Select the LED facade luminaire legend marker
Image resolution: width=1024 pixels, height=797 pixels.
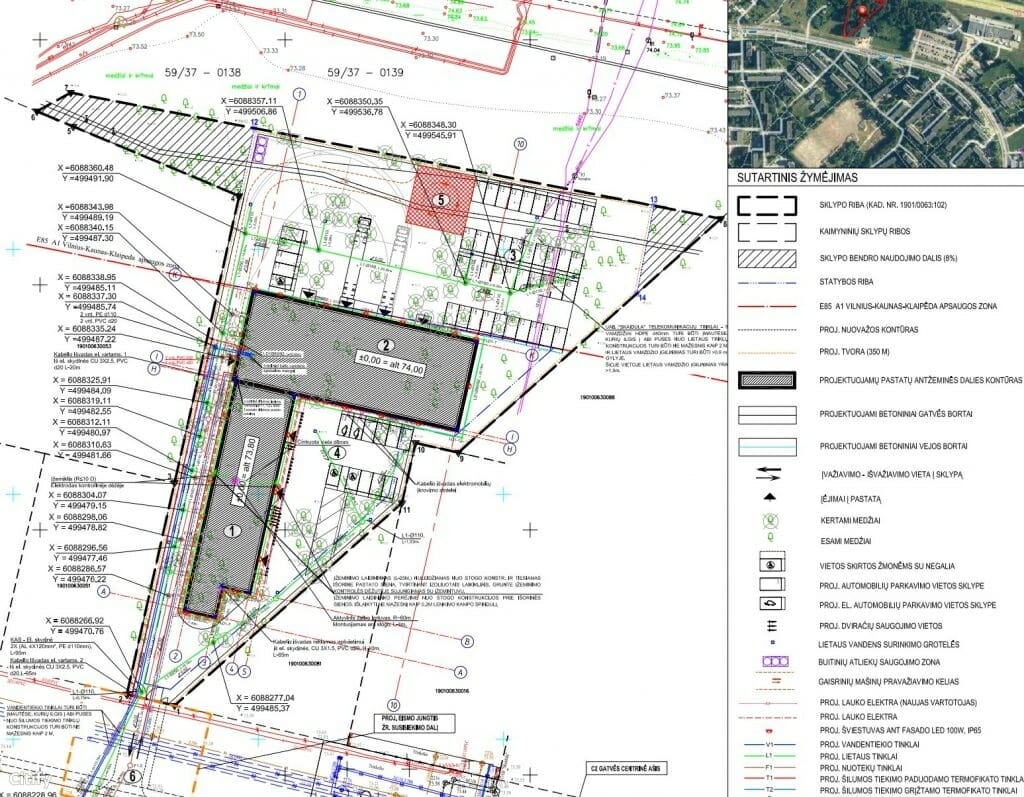[769, 730]
